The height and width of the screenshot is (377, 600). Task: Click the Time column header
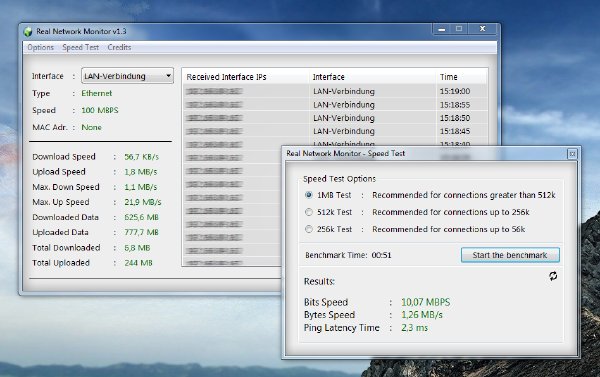pyautogui.click(x=461, y=77)
